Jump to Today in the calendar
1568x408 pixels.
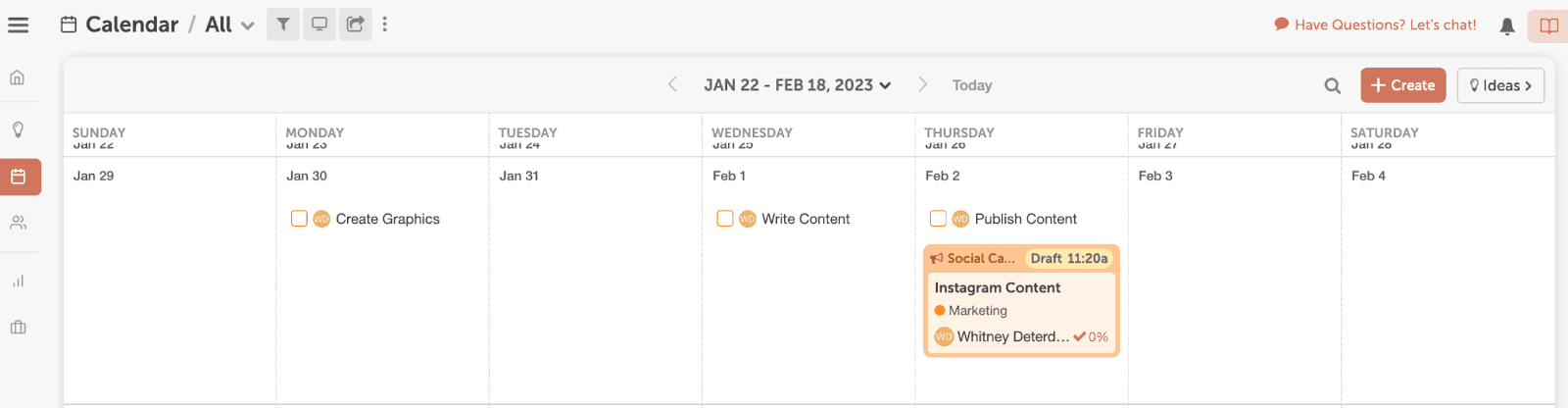pyautogui.click(x=972, y=85)
